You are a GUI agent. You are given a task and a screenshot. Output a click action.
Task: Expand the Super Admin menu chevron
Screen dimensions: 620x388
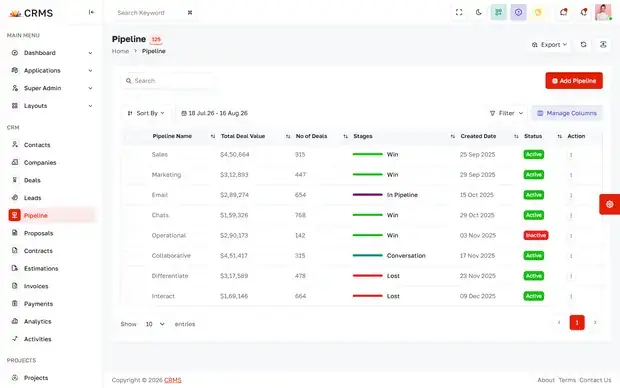pos(90,88)
